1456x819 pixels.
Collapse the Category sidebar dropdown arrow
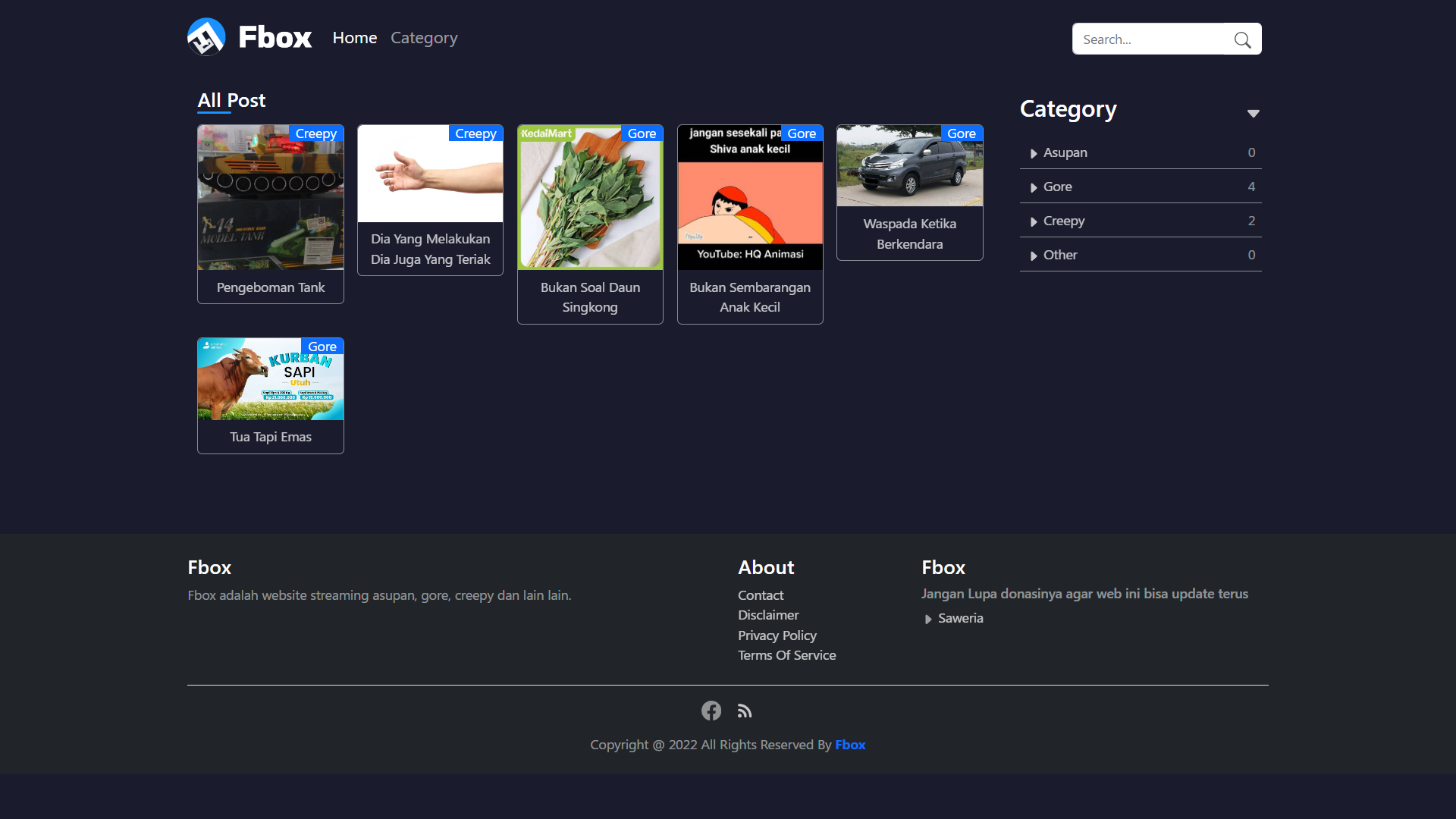[x=1253, y=114]
